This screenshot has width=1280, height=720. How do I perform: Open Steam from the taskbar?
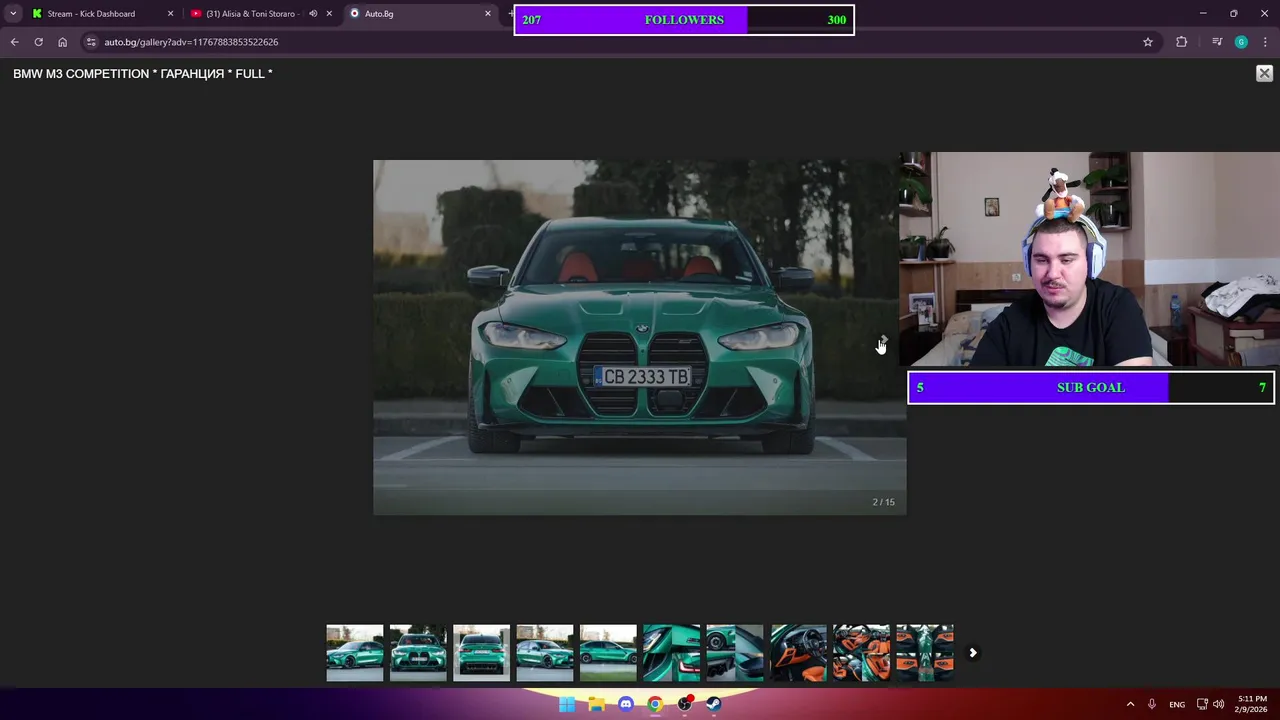tap(714, 704)
